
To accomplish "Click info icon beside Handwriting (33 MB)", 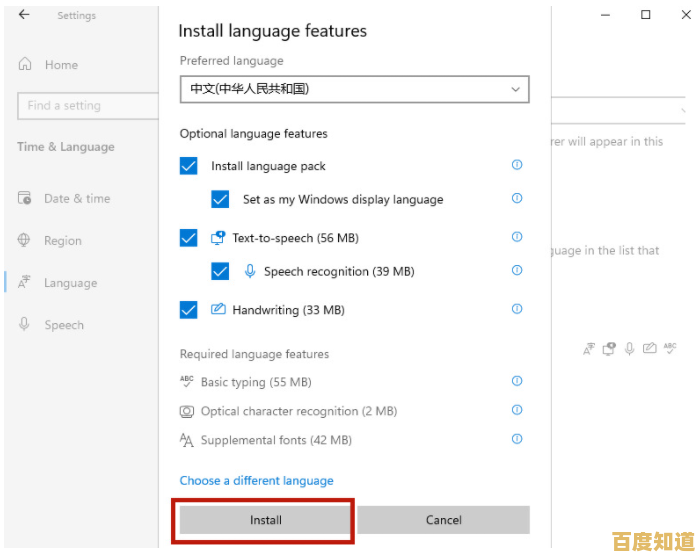I will click(517, 309).
